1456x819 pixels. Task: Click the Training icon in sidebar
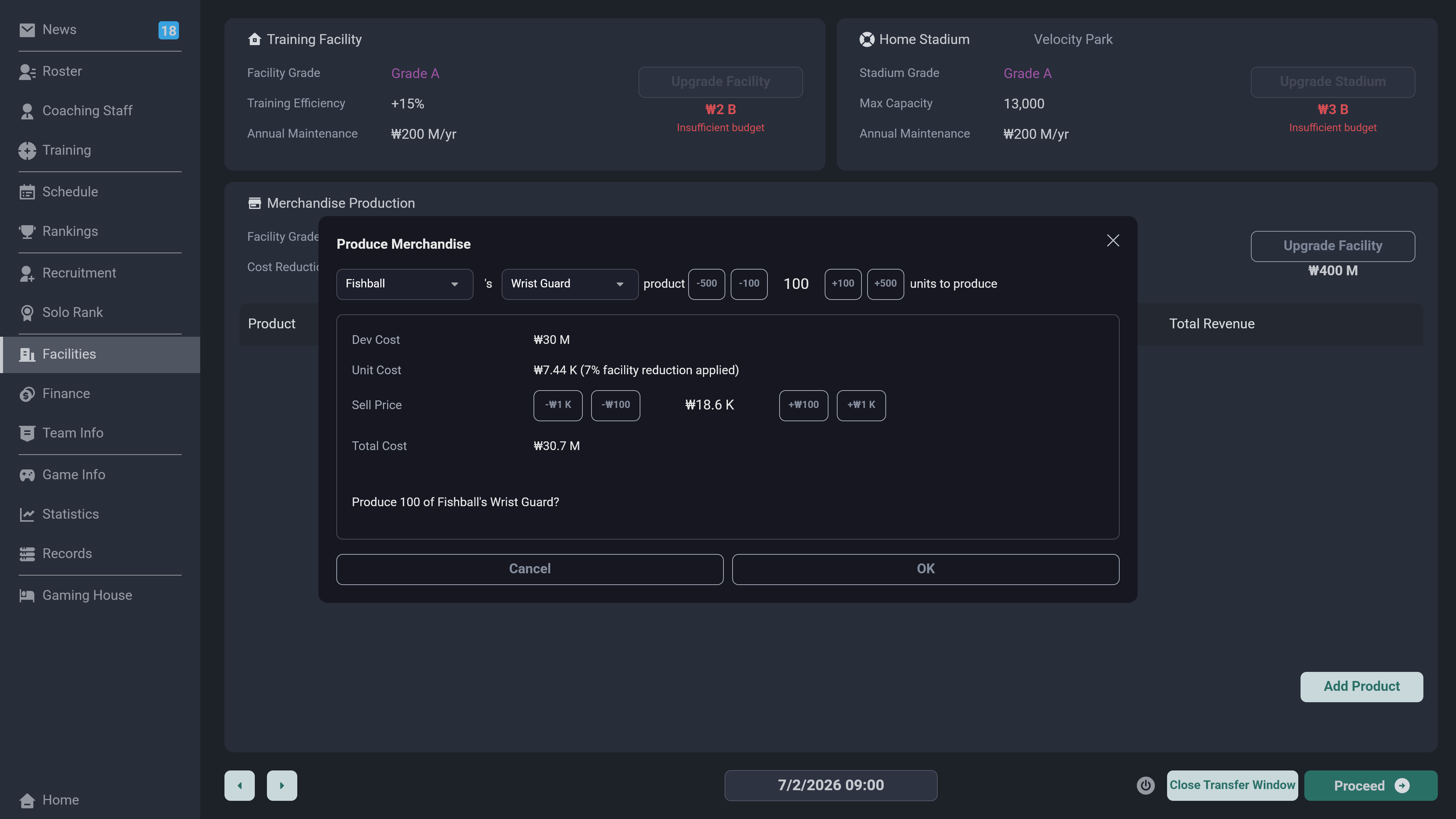(27, 151)
